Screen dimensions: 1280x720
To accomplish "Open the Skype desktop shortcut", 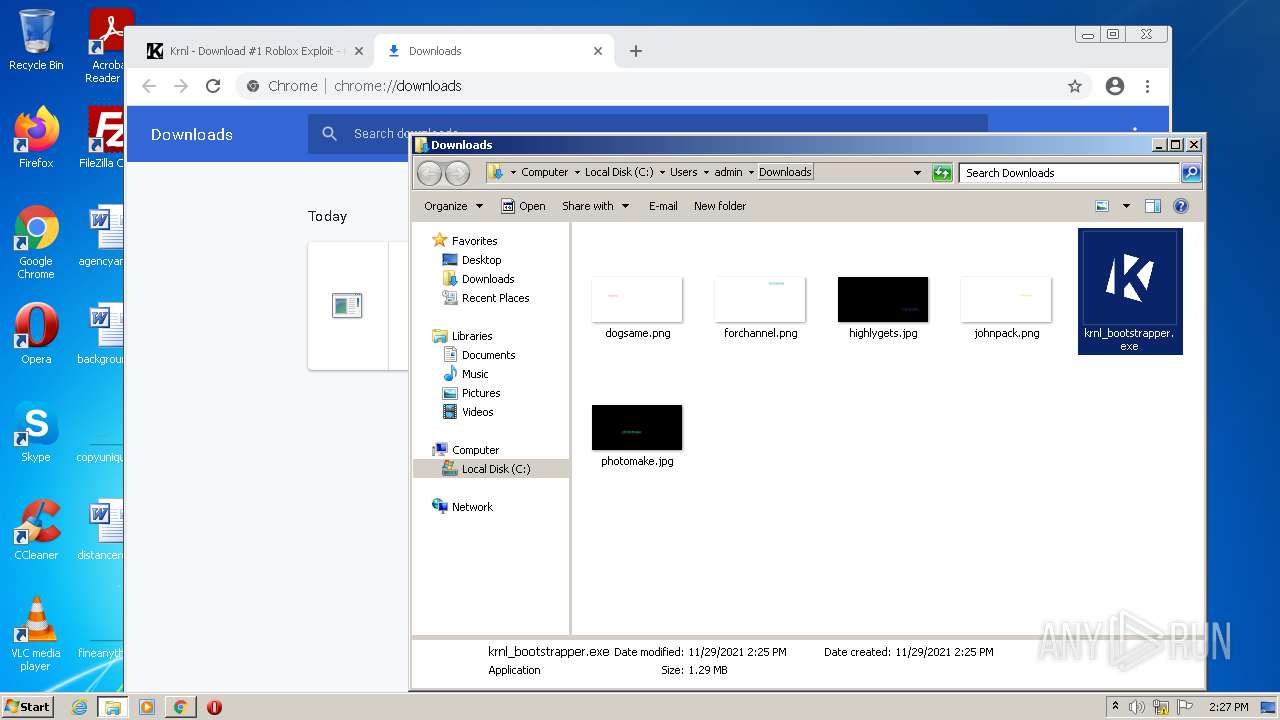I will (36, 433).
